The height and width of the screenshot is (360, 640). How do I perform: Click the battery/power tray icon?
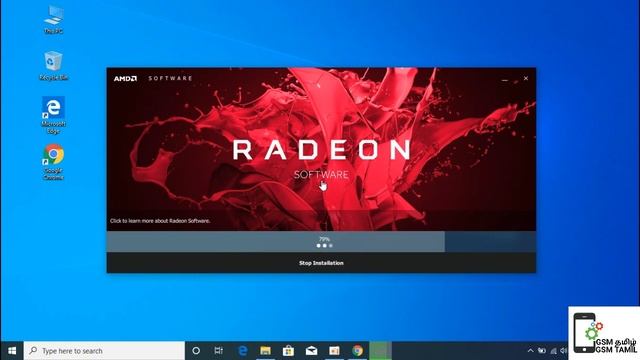click(x=542, y=351)
